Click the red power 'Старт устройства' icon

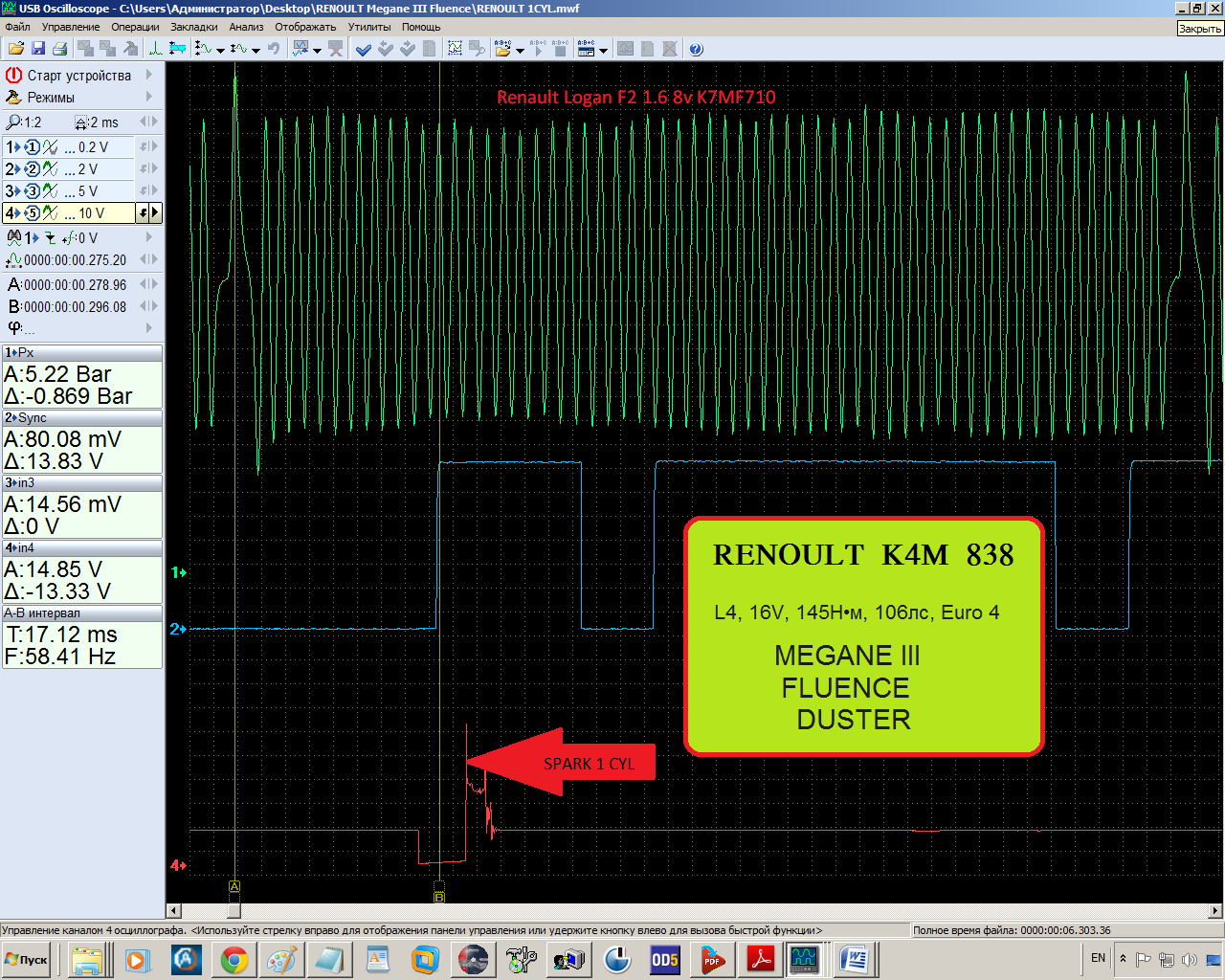[13, 75]
